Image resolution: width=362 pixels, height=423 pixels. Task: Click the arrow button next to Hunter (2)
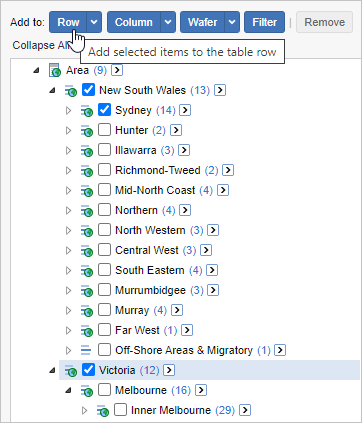176,130
